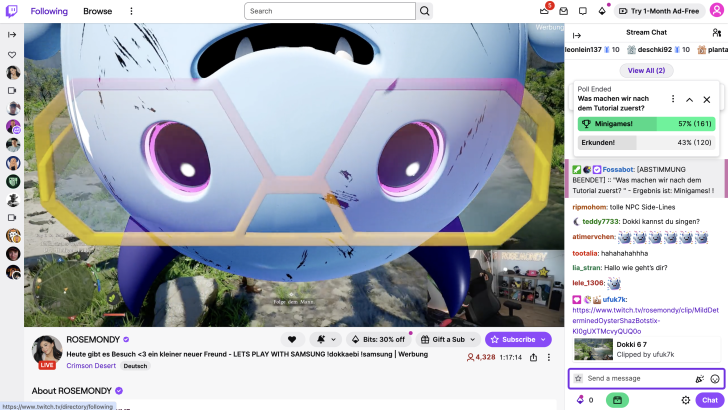Select the Minigames! poll result bar

tap(646, 124)
